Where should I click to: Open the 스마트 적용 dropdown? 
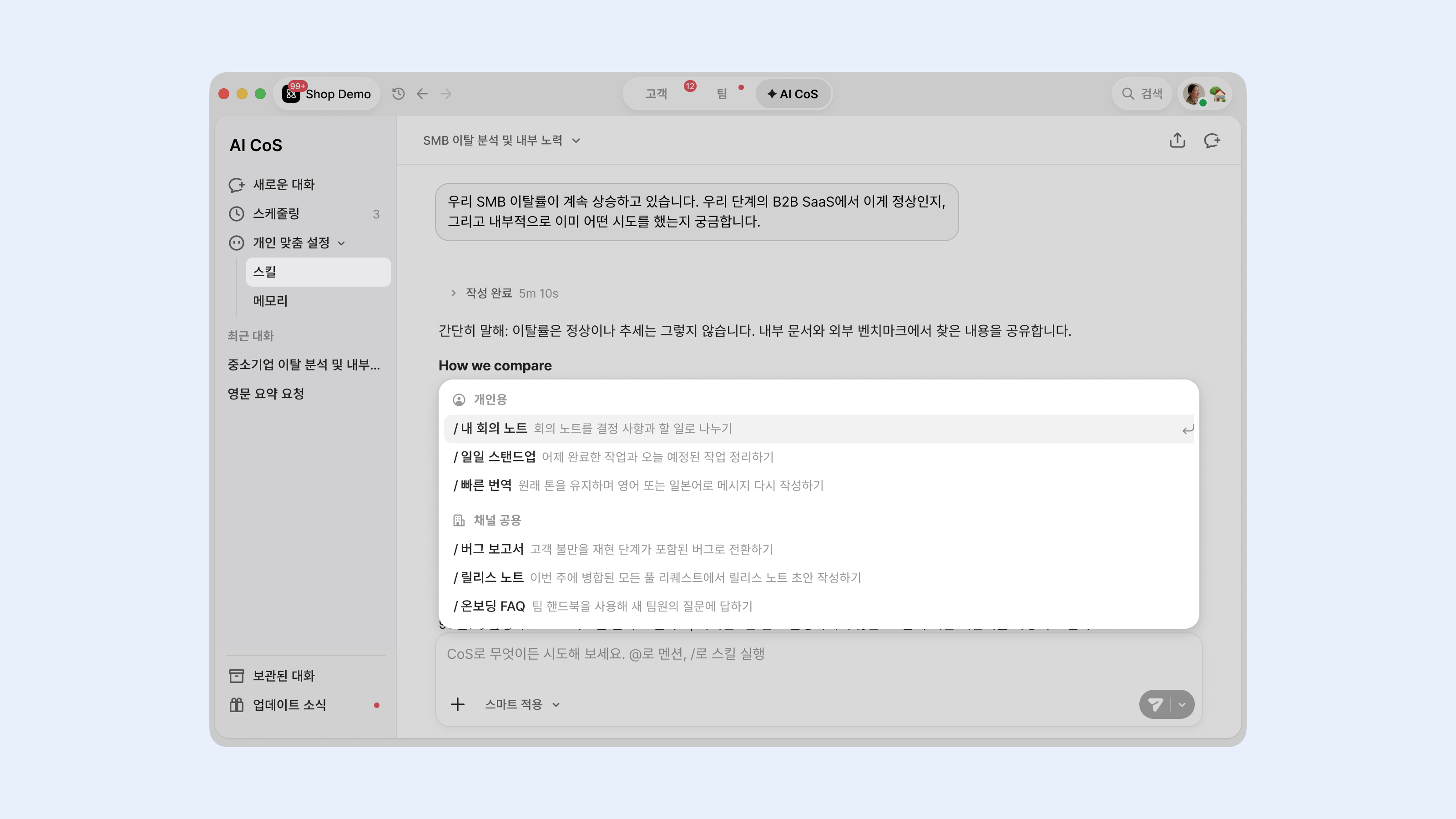tap(522, 704)
